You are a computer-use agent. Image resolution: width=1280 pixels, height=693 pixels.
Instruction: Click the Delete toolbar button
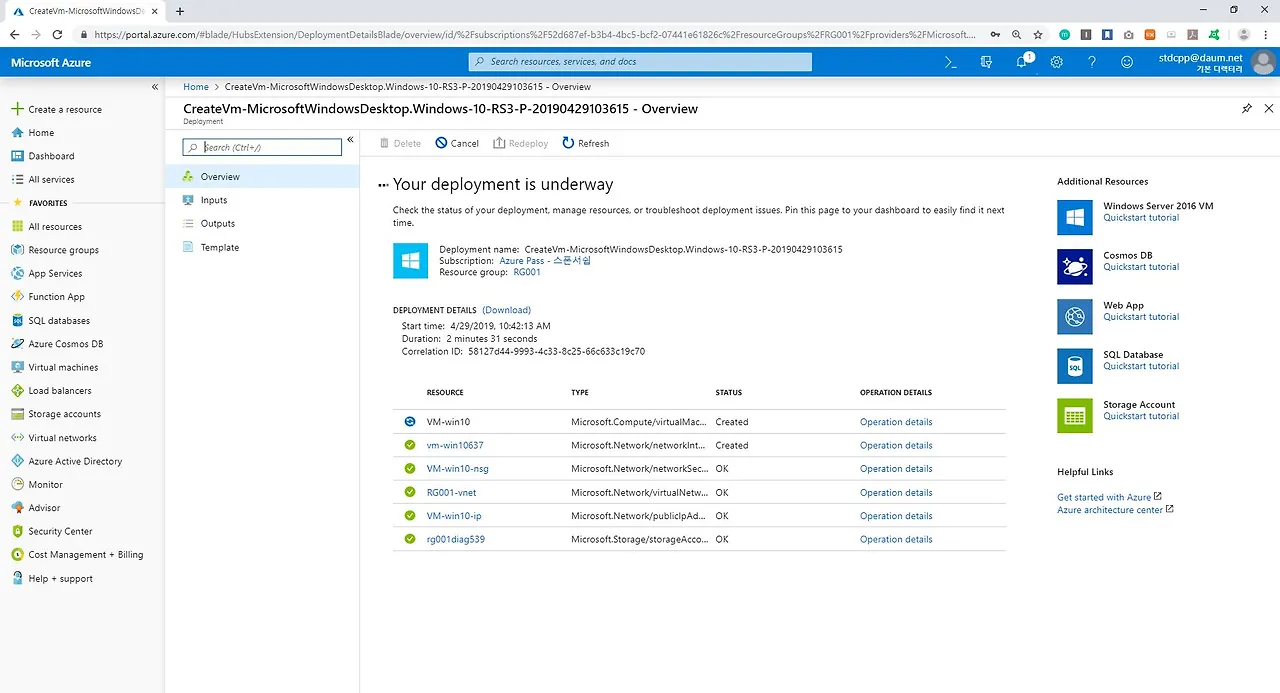pyautogui.click(x=400, y=143)
